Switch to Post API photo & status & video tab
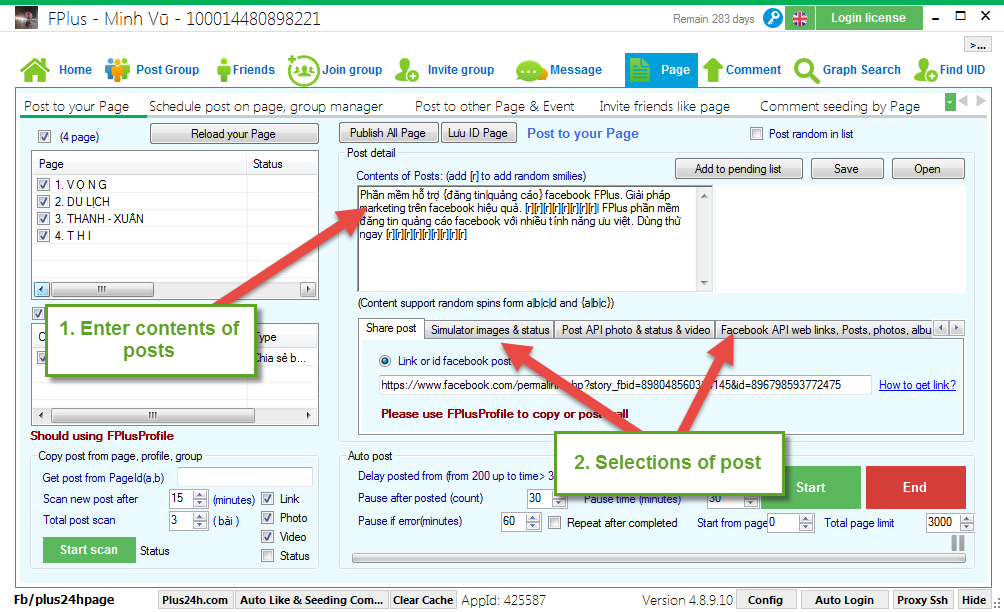This screenshot has height=612, width=1004. (636, 330)
